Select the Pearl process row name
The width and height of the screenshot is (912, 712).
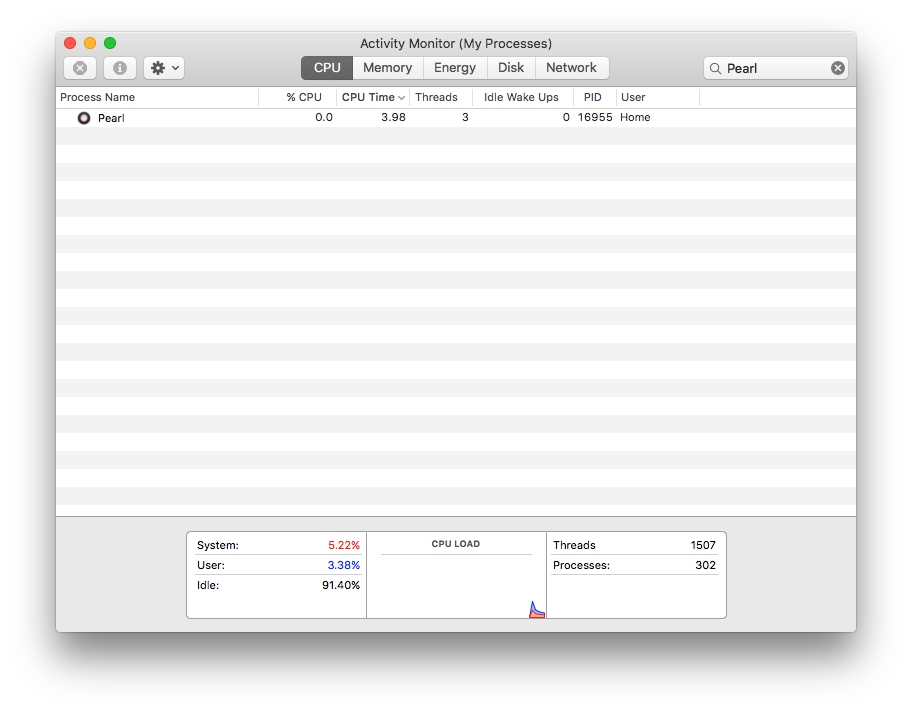(111, 118)
